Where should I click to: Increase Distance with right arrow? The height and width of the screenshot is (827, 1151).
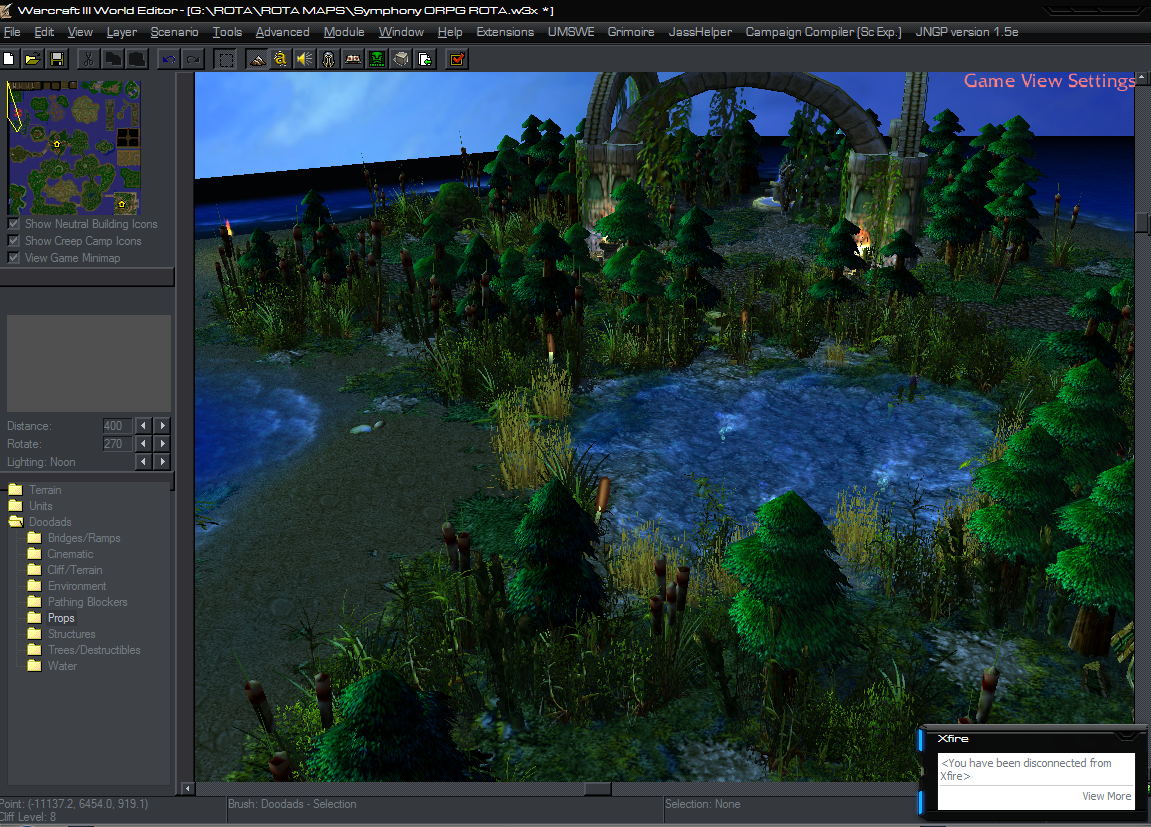point(163,426)
